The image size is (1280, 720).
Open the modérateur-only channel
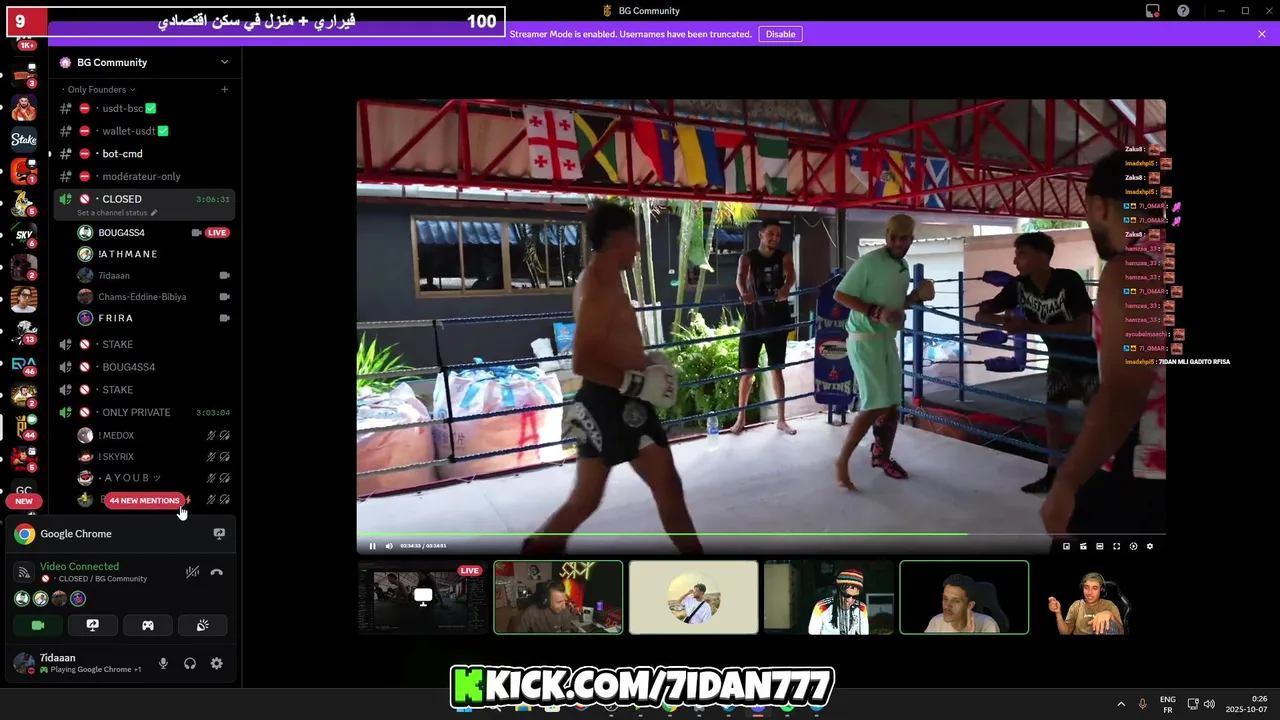pos(145,176)
